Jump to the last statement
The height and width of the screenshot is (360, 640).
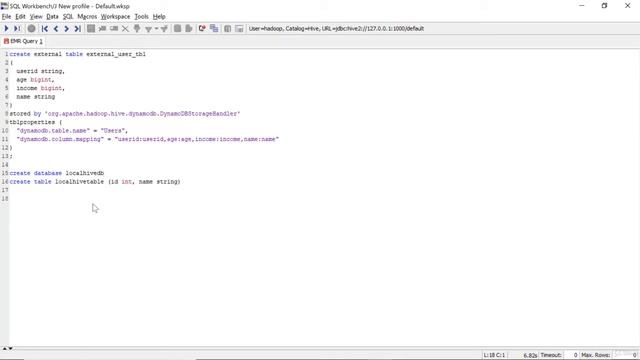click(77, 29)
